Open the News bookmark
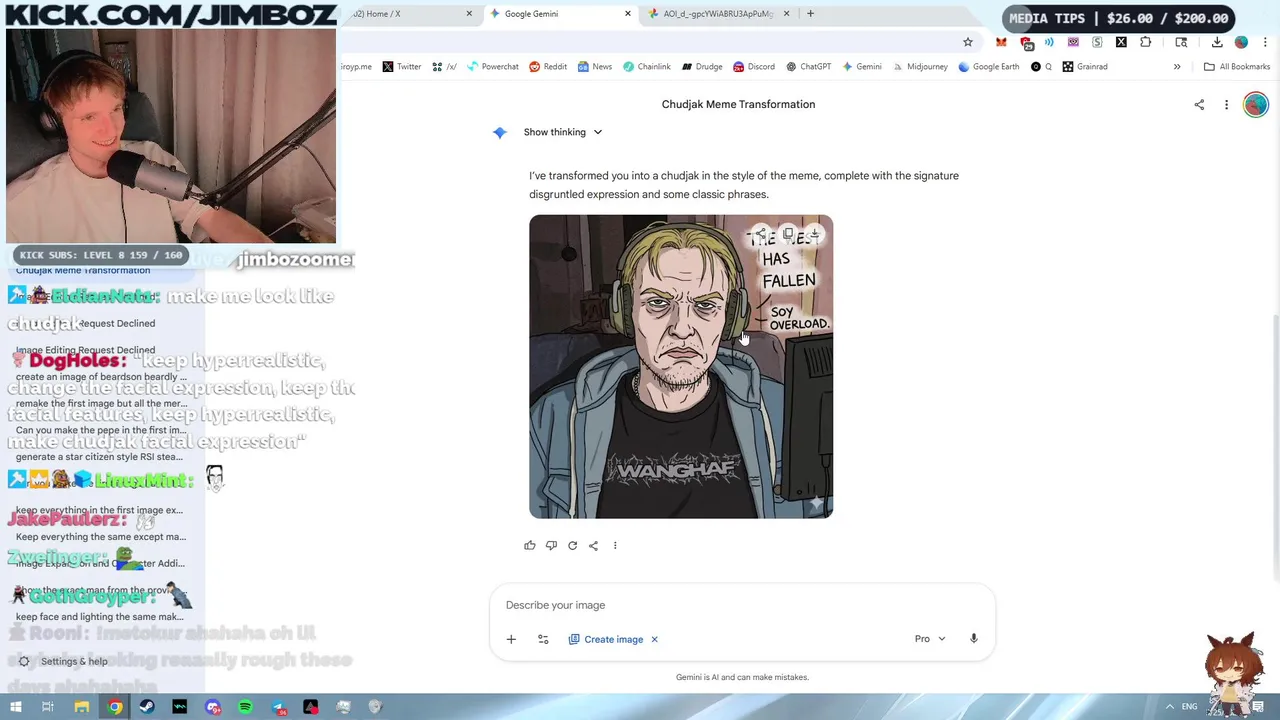The width and height of the screenshot is (1280, 720). (594, 67)
